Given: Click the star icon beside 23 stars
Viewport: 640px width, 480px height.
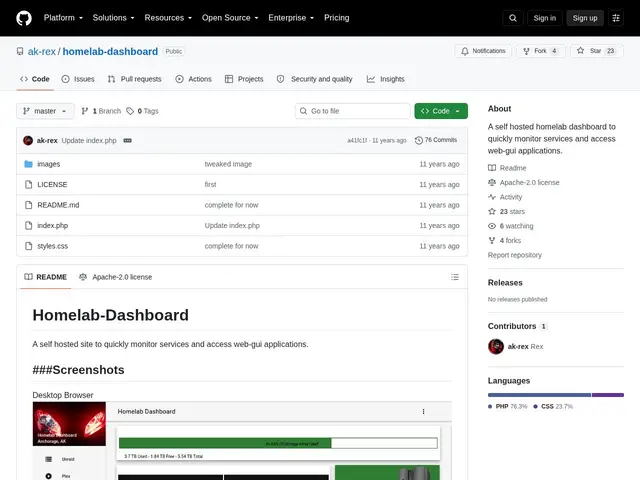Looking at the screenshot, I should point(492,211).
